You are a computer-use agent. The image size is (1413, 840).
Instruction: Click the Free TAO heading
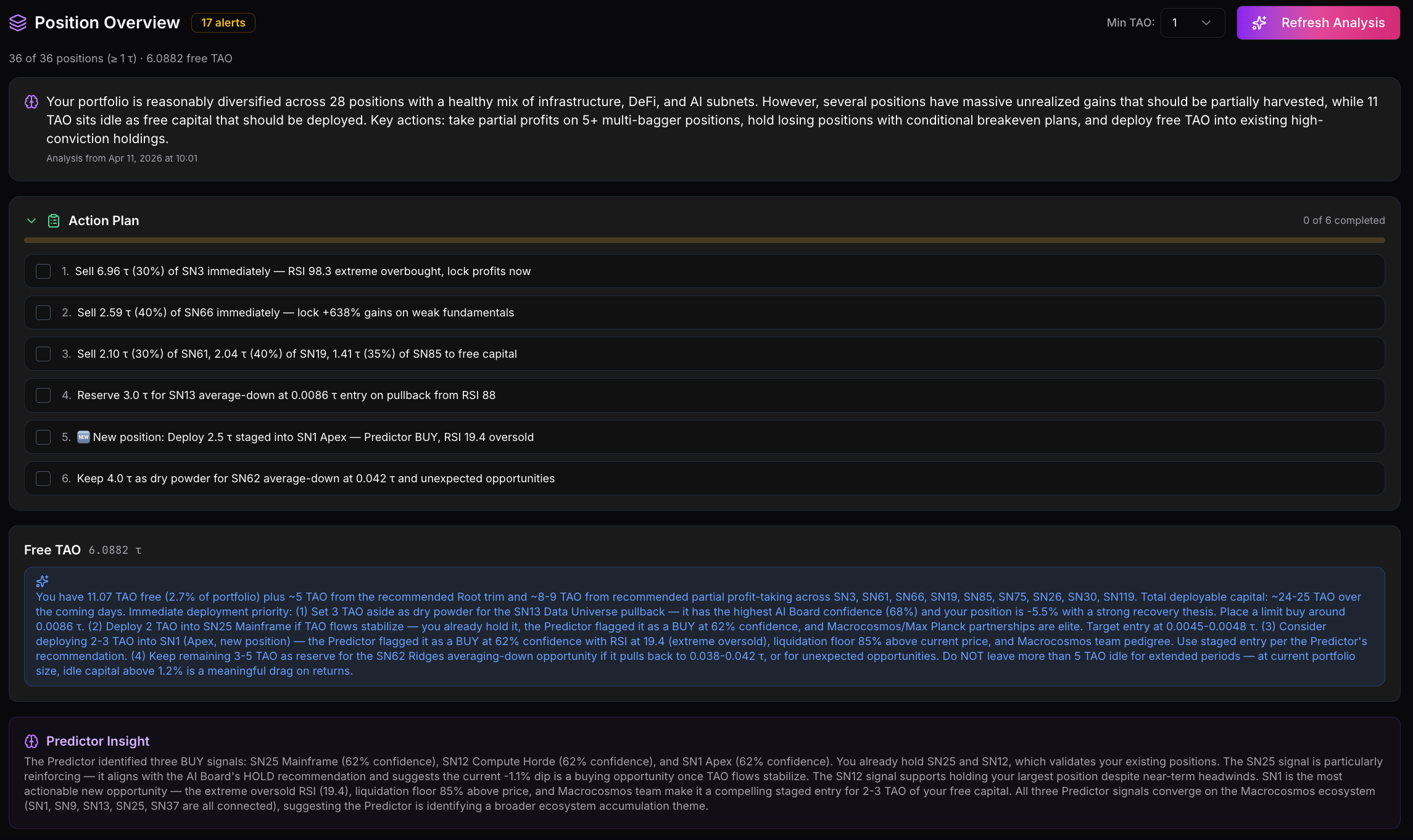pyautogui.click(x=52, y=550)
